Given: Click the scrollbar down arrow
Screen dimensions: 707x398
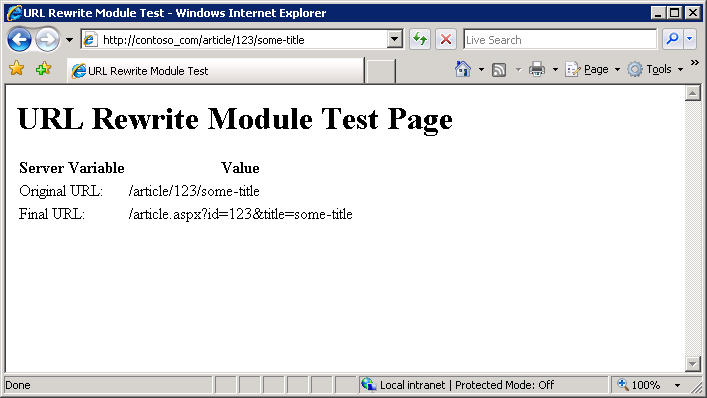Looking at the screenshot, I should point(693,363).
